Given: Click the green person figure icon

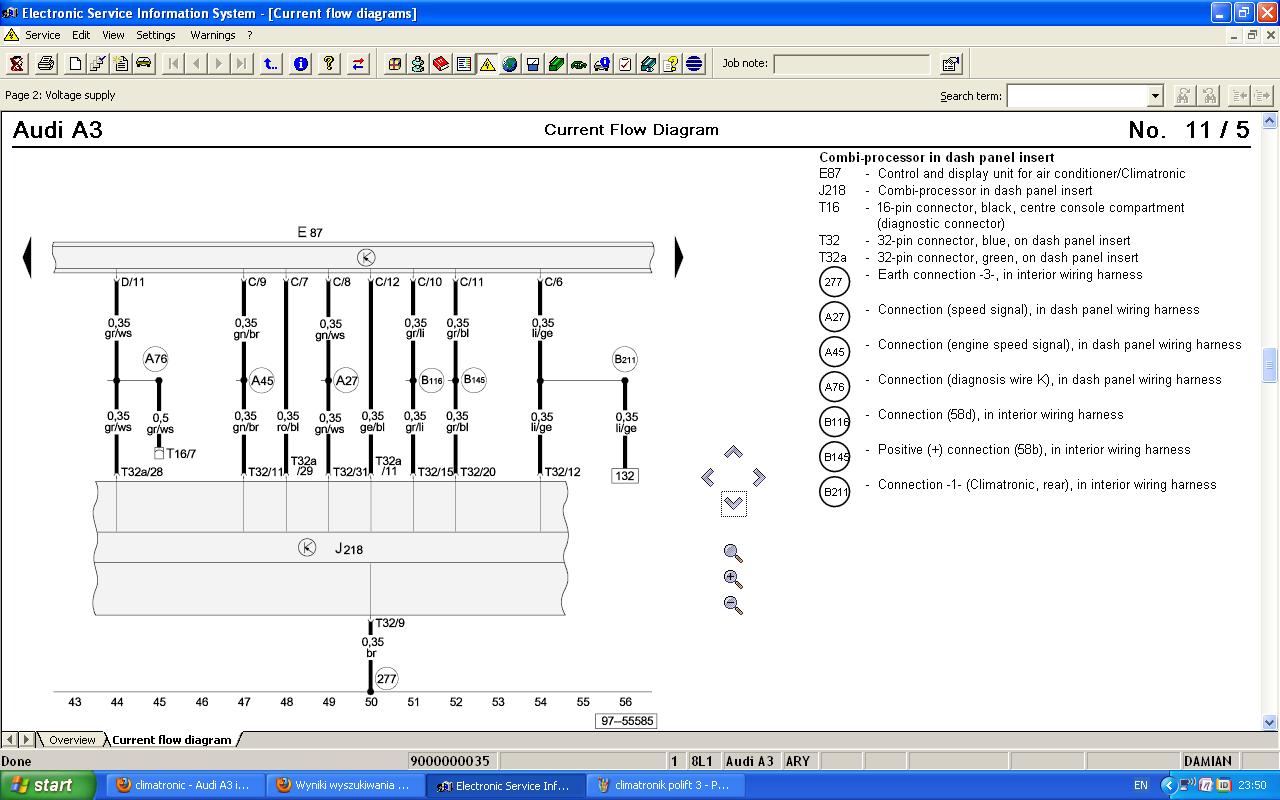Looking at the screenshot, I should point(418,64).
